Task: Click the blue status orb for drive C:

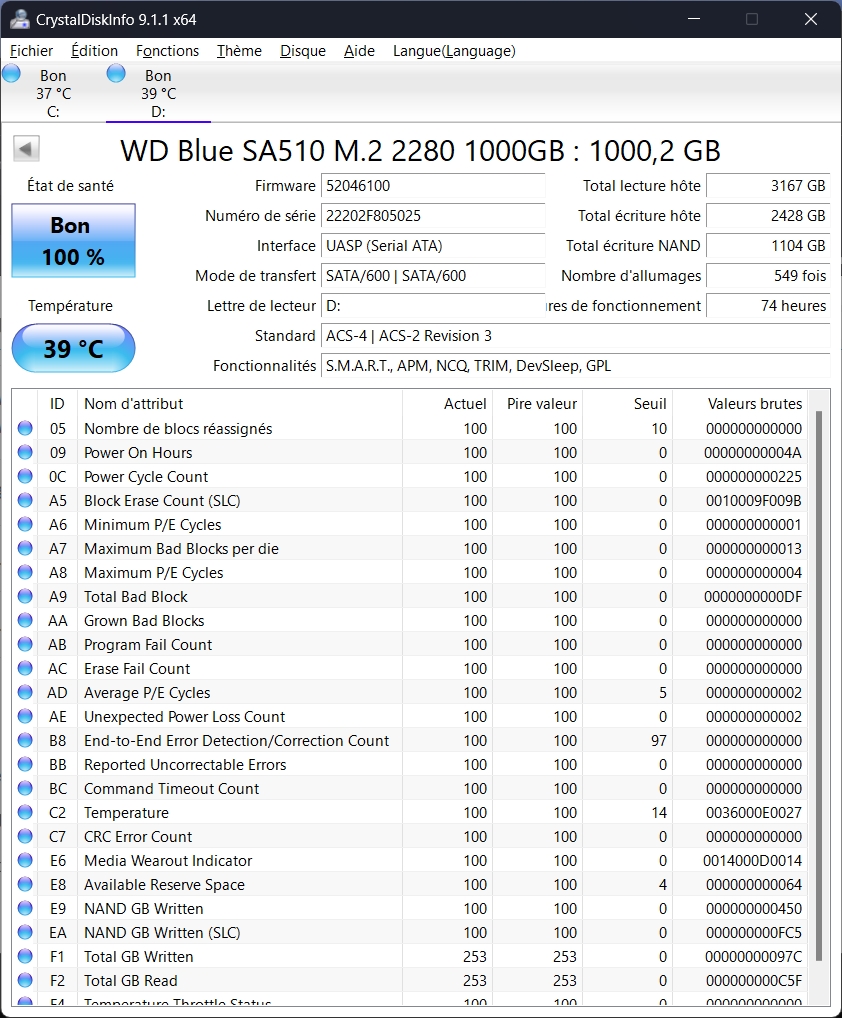Action: pos(11,73)
